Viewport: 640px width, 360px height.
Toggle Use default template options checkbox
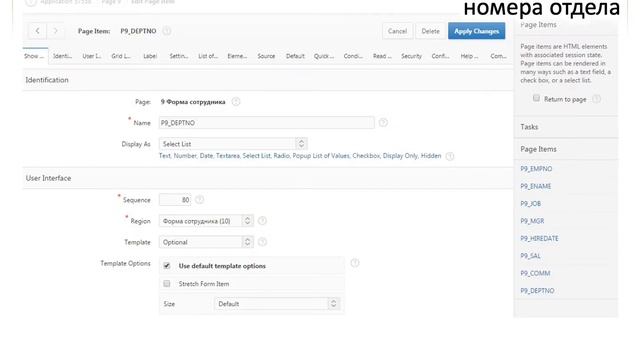167,266
